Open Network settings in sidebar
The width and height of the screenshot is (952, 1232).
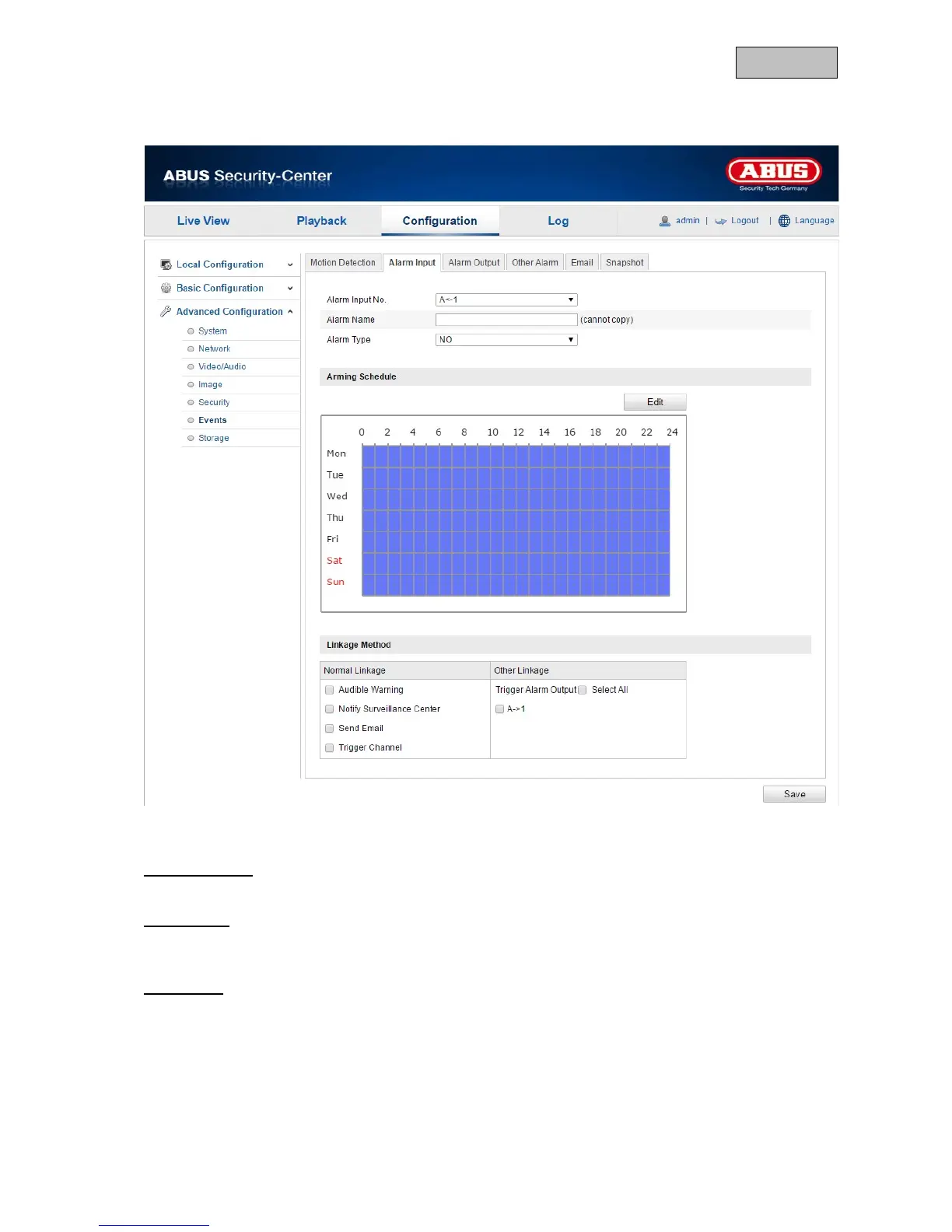point(214,349)
